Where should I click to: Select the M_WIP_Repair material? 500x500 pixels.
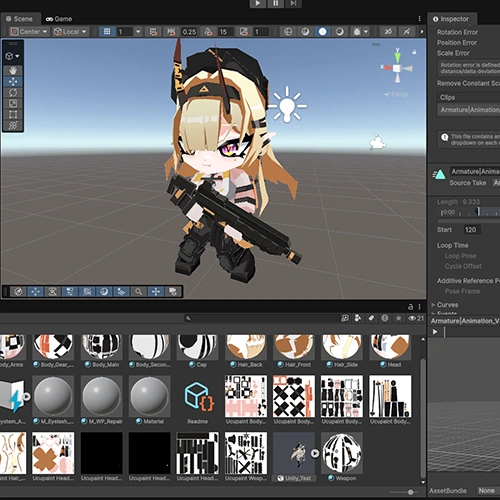101,400
